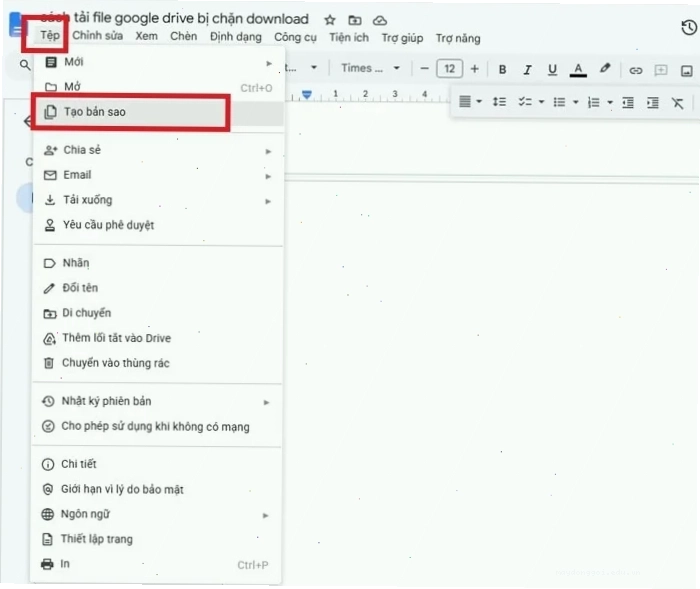This screenshot has height=589, width=700.
Task: Enable Cho phép sử dụng khi không có mạng
Action: 157,426
